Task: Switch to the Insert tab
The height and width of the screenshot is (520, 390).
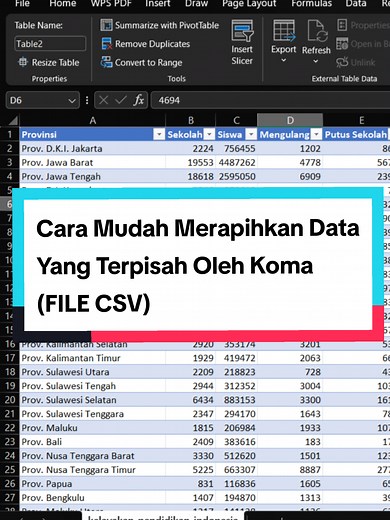Action: point(158,4)
